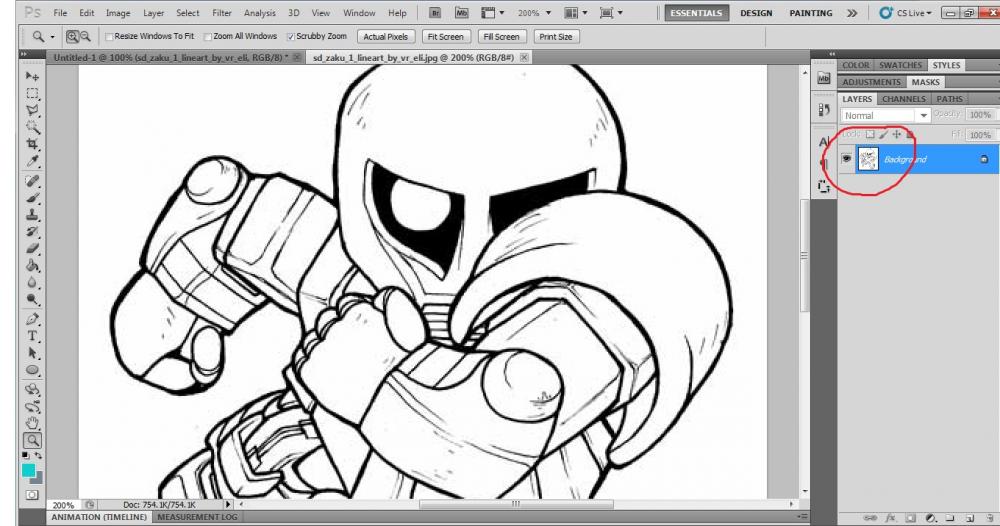Screen dimensions: 1000x526
Task: Toggle lock all icon in Layers
Action: 910,135
